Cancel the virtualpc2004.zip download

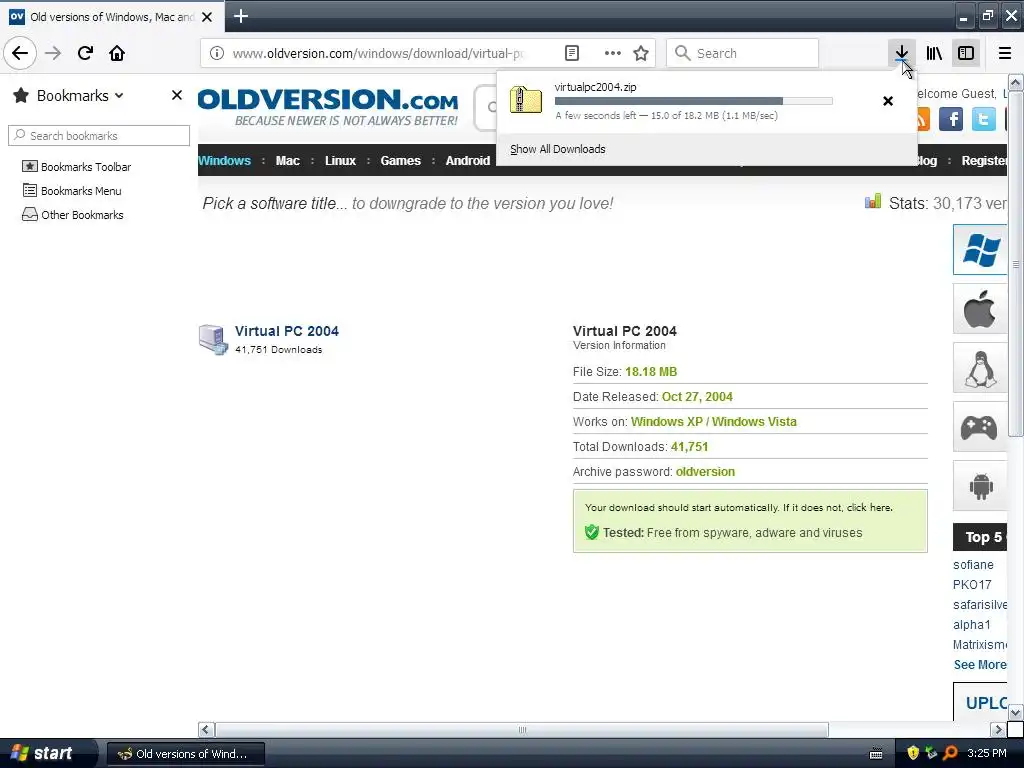tap(888, 101)
